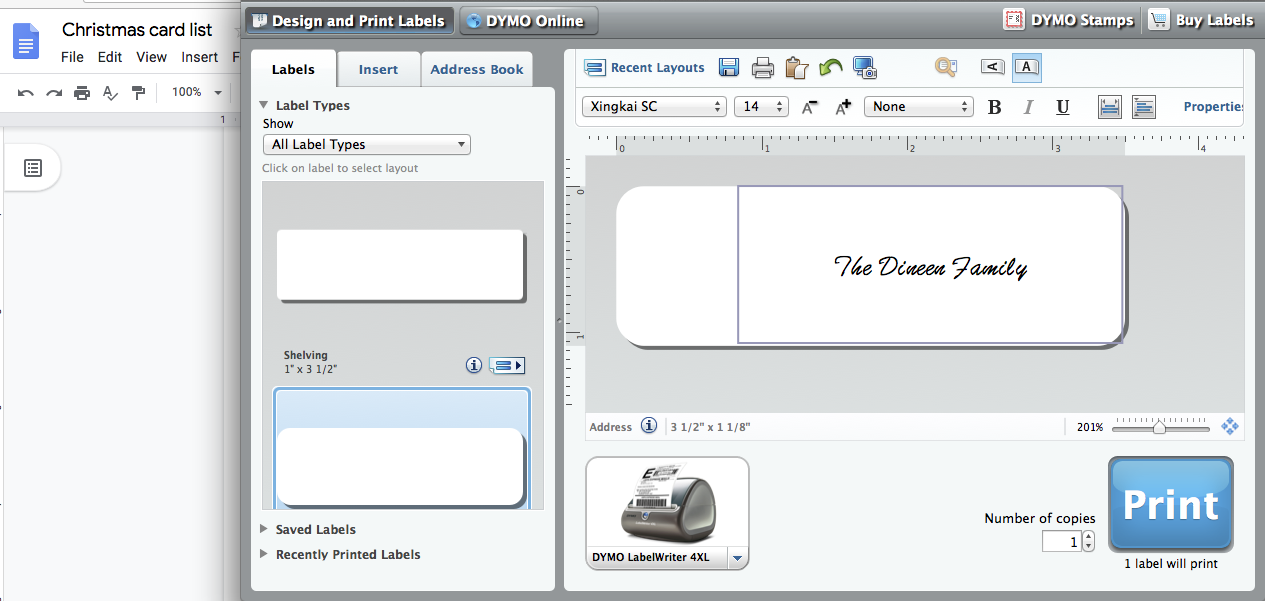The height and width of the screenshot is (601, 1265).
Task: Open the printer selection dropdown arrow
Action: click(x=737, y=558)
